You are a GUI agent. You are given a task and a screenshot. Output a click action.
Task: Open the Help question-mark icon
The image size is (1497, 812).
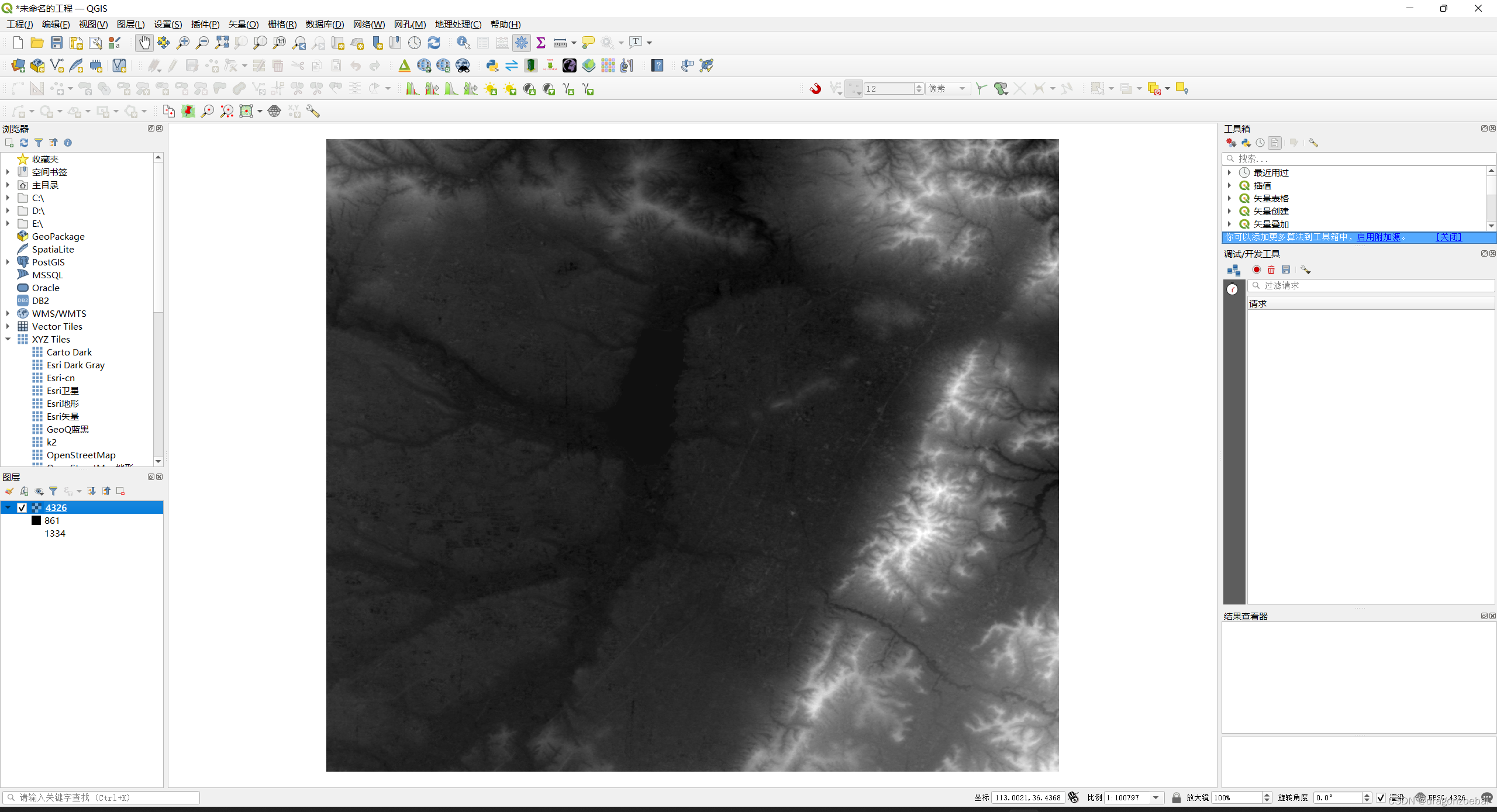tap(658, 65)
